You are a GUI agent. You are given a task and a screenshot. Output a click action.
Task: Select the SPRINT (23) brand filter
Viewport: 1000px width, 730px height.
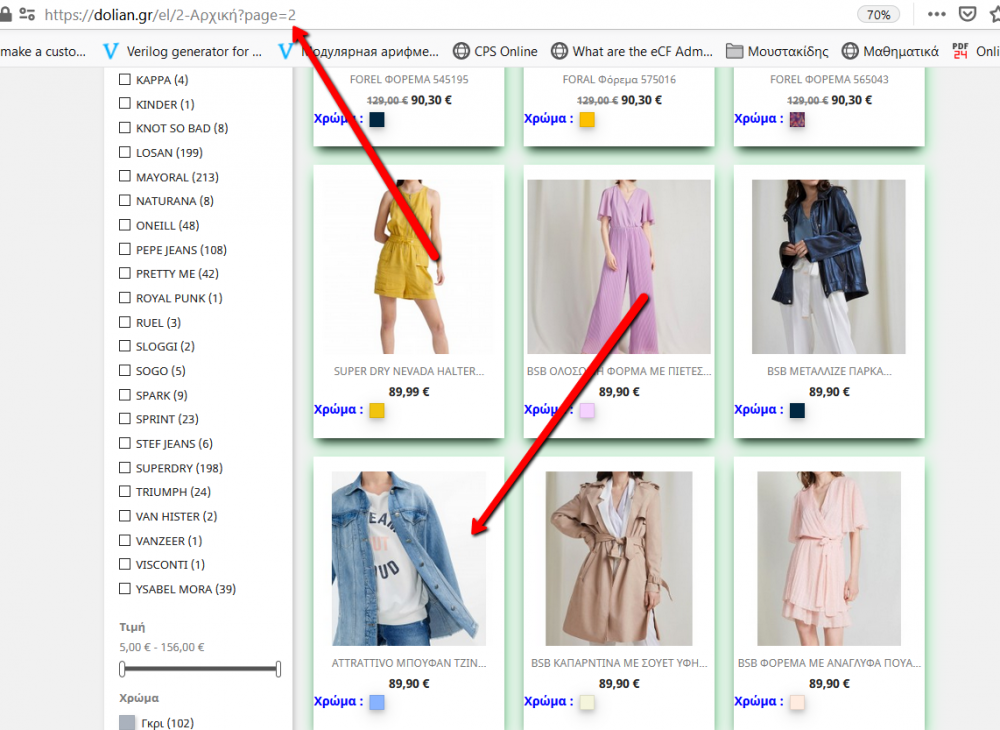(125, 418)
